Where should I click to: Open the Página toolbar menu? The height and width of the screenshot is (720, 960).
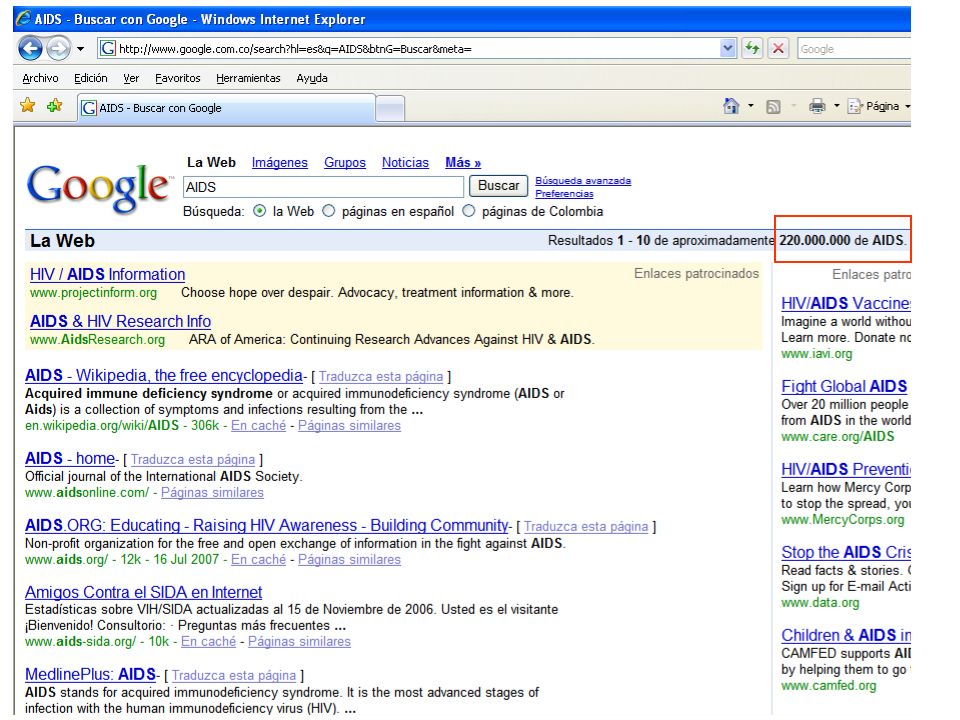pyautogui.click(x=874, y=107)
